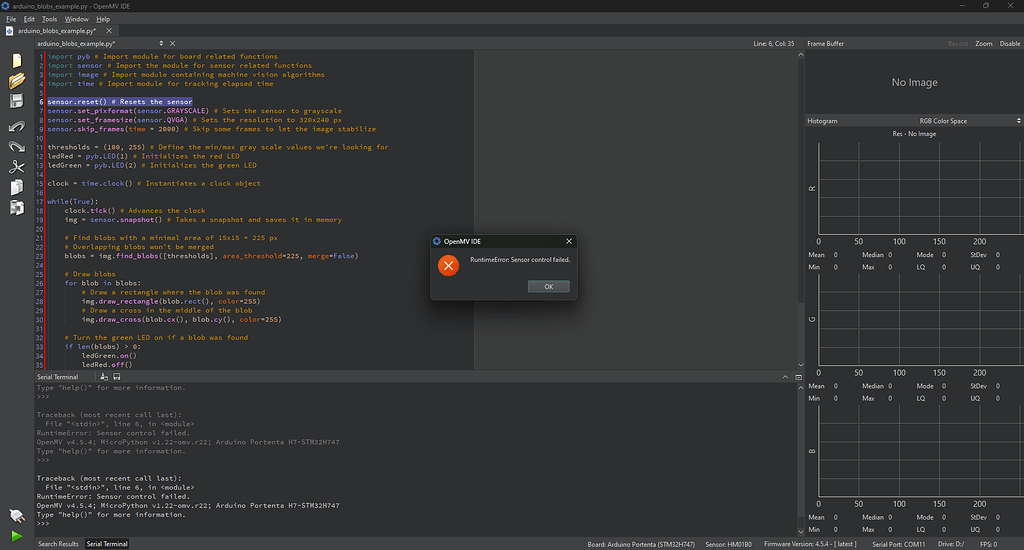Click the Copy icon in the sidebar
This screenshot has height=550, width=1024.
point(16,187)
